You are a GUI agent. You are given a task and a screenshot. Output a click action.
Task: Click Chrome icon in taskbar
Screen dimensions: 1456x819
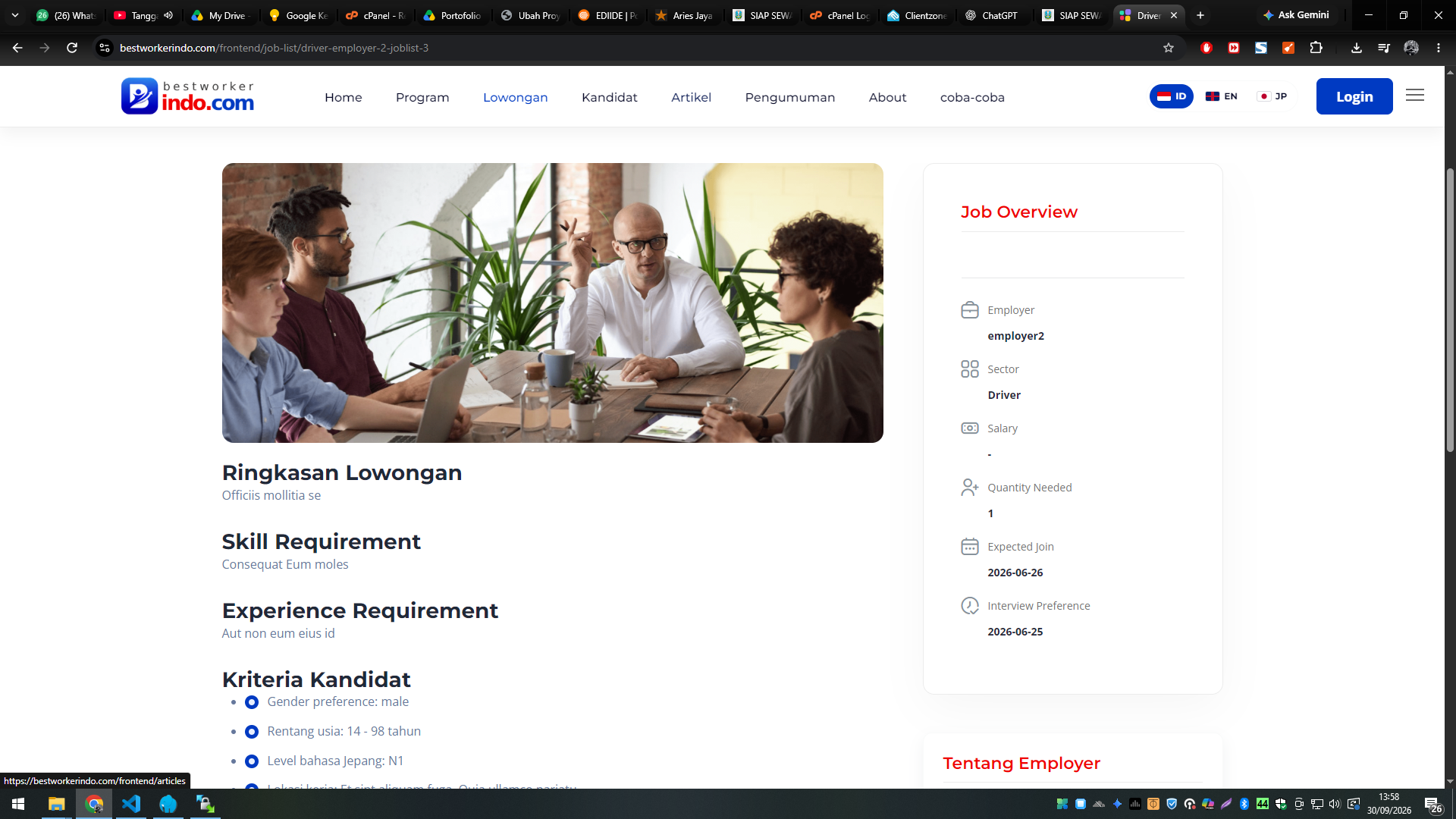point(94,804)
